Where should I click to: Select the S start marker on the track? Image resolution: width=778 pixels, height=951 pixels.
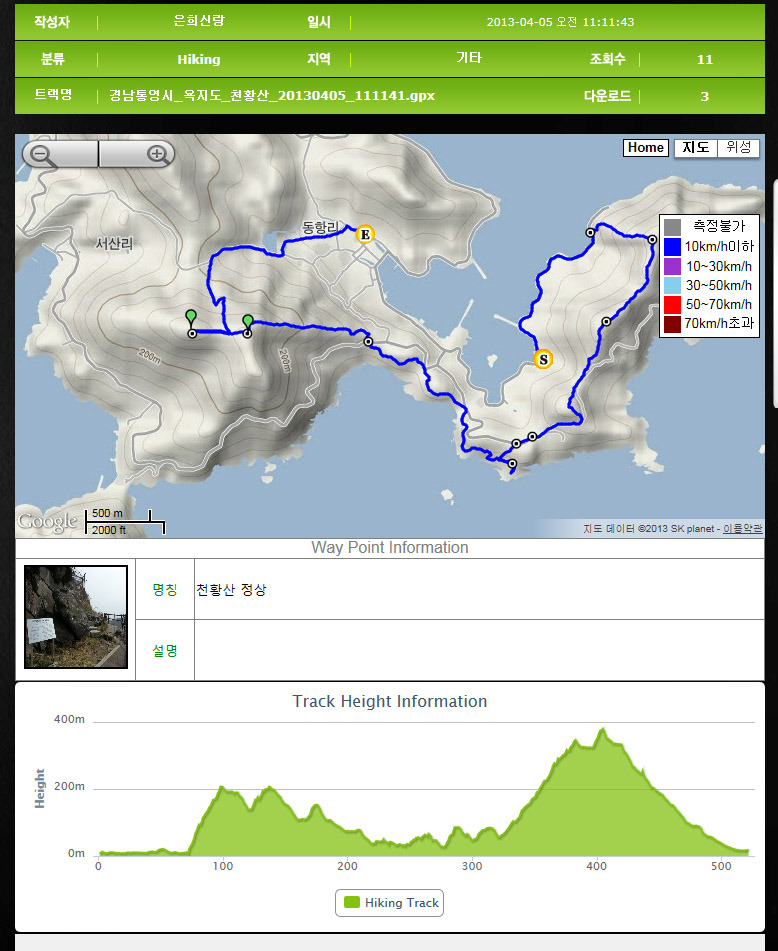tap(543, 359)
